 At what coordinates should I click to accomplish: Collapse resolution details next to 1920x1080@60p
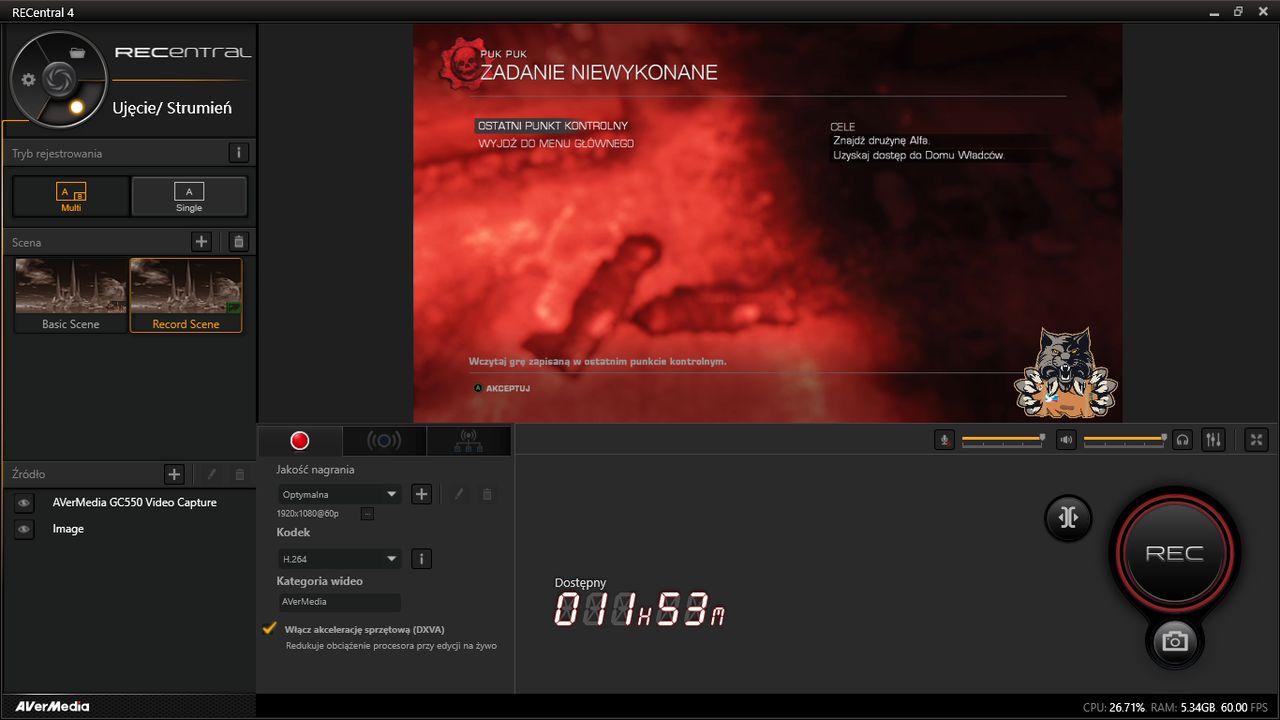367,514
